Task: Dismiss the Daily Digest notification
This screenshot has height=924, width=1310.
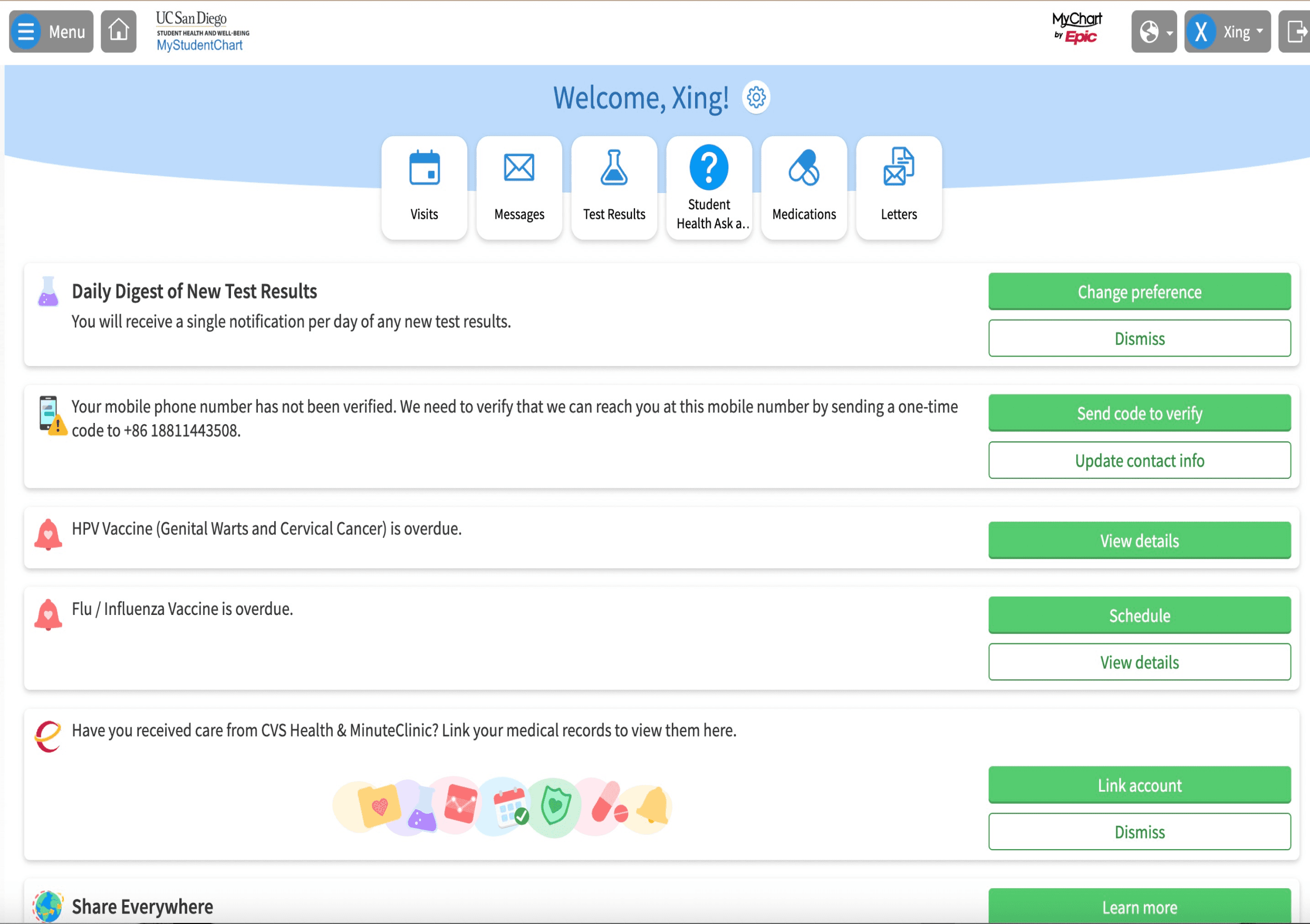Action: point(1139,339)
